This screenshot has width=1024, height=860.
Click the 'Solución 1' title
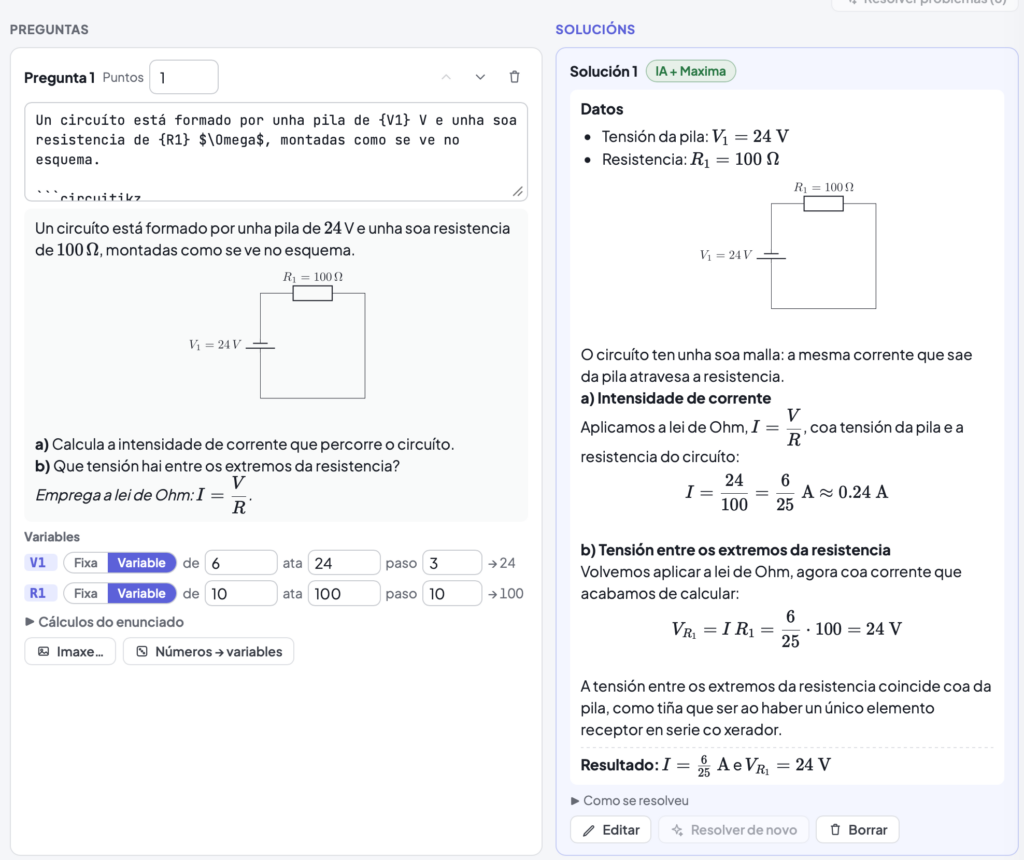click(x=603, y=71)
